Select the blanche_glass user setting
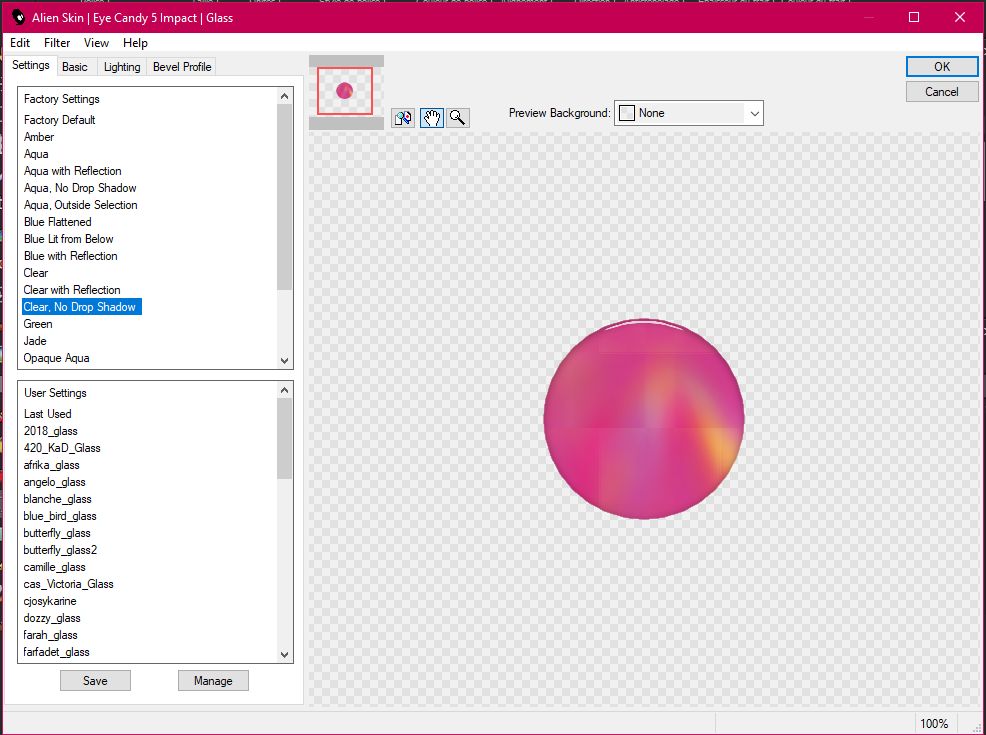 (57, 499)
